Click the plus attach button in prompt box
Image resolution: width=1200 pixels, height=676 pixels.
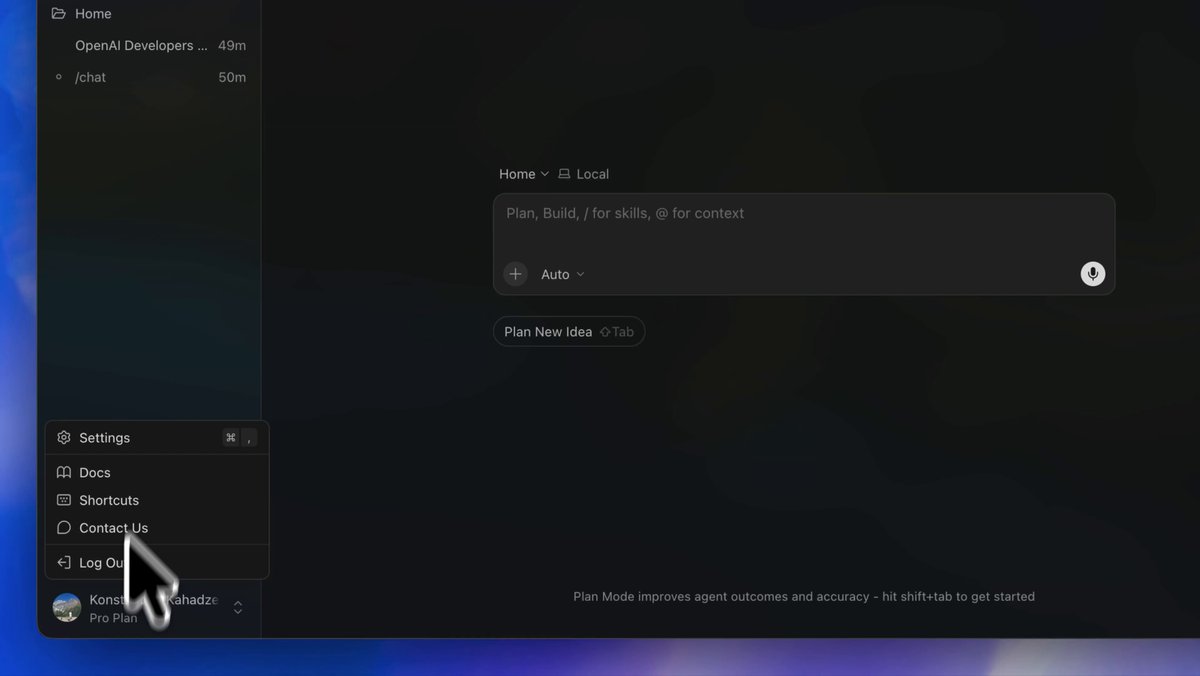515,274
